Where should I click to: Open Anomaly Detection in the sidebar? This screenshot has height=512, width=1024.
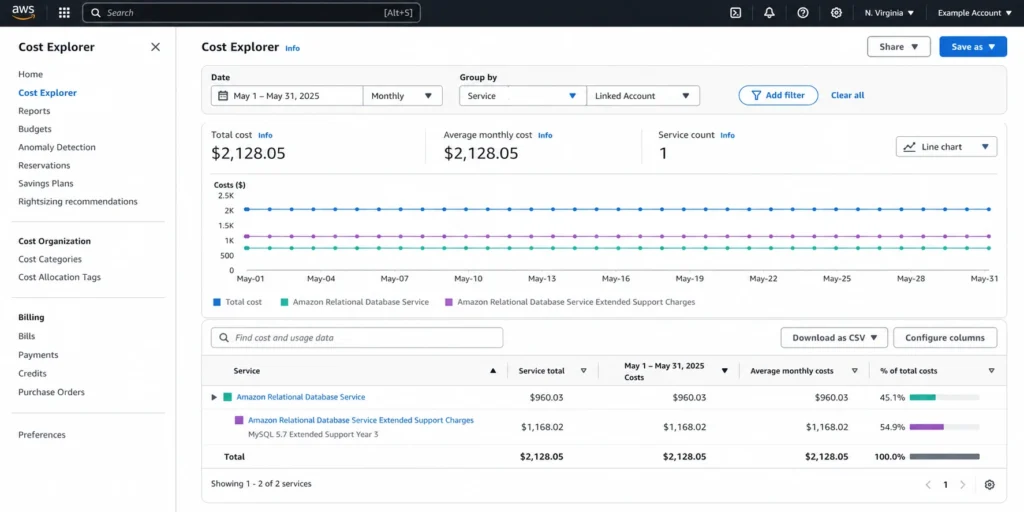pyautogui.click(x=57, y=147)
